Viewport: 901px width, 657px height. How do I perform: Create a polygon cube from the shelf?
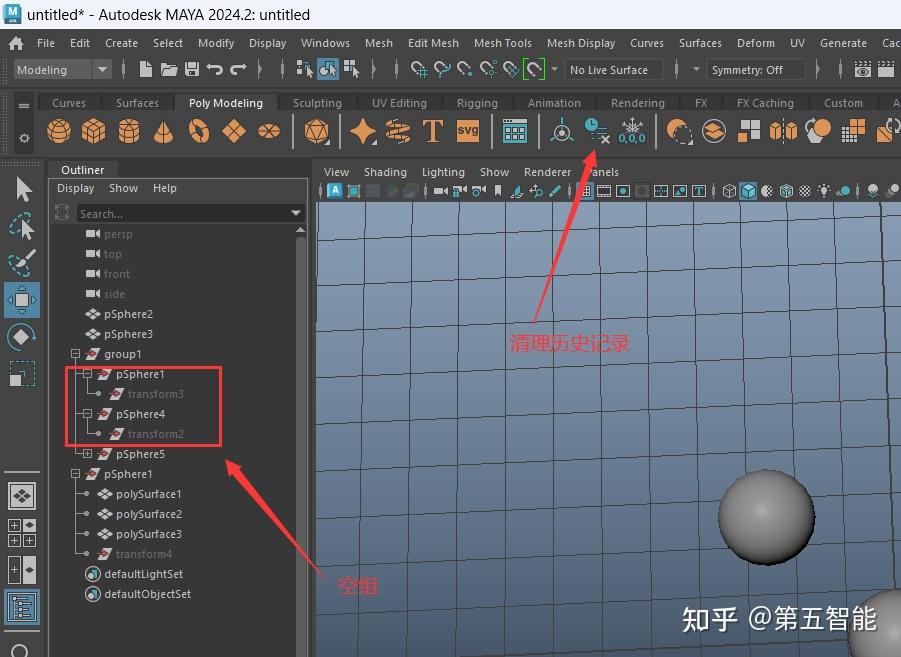(94, 131)
